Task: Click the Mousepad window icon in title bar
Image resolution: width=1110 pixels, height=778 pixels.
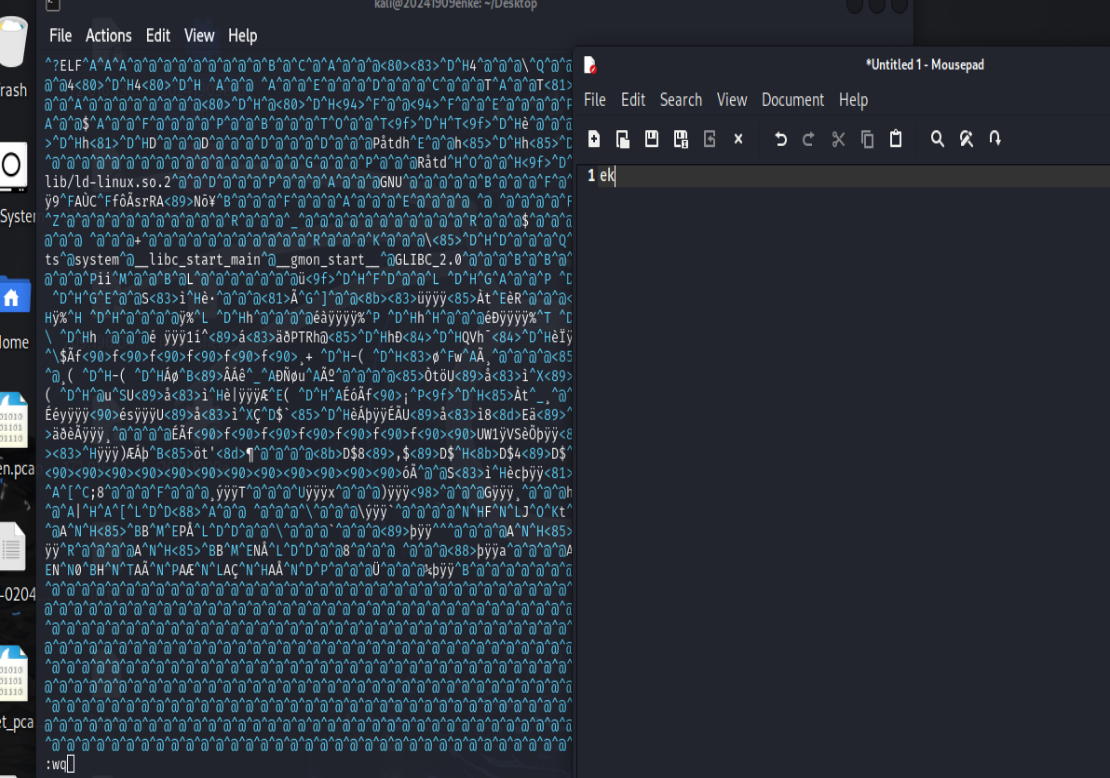Action: [590, 65]
